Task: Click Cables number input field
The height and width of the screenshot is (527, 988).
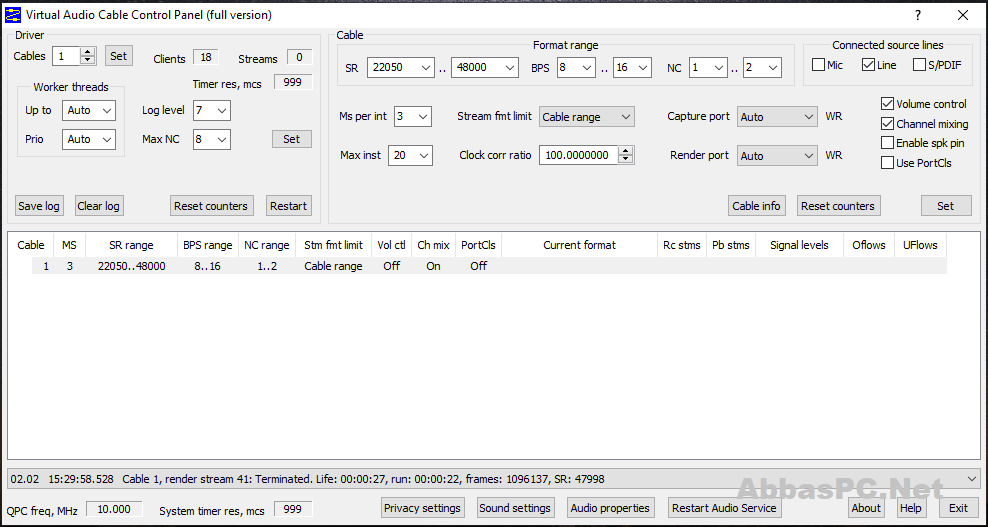Action: click(67, 56)
